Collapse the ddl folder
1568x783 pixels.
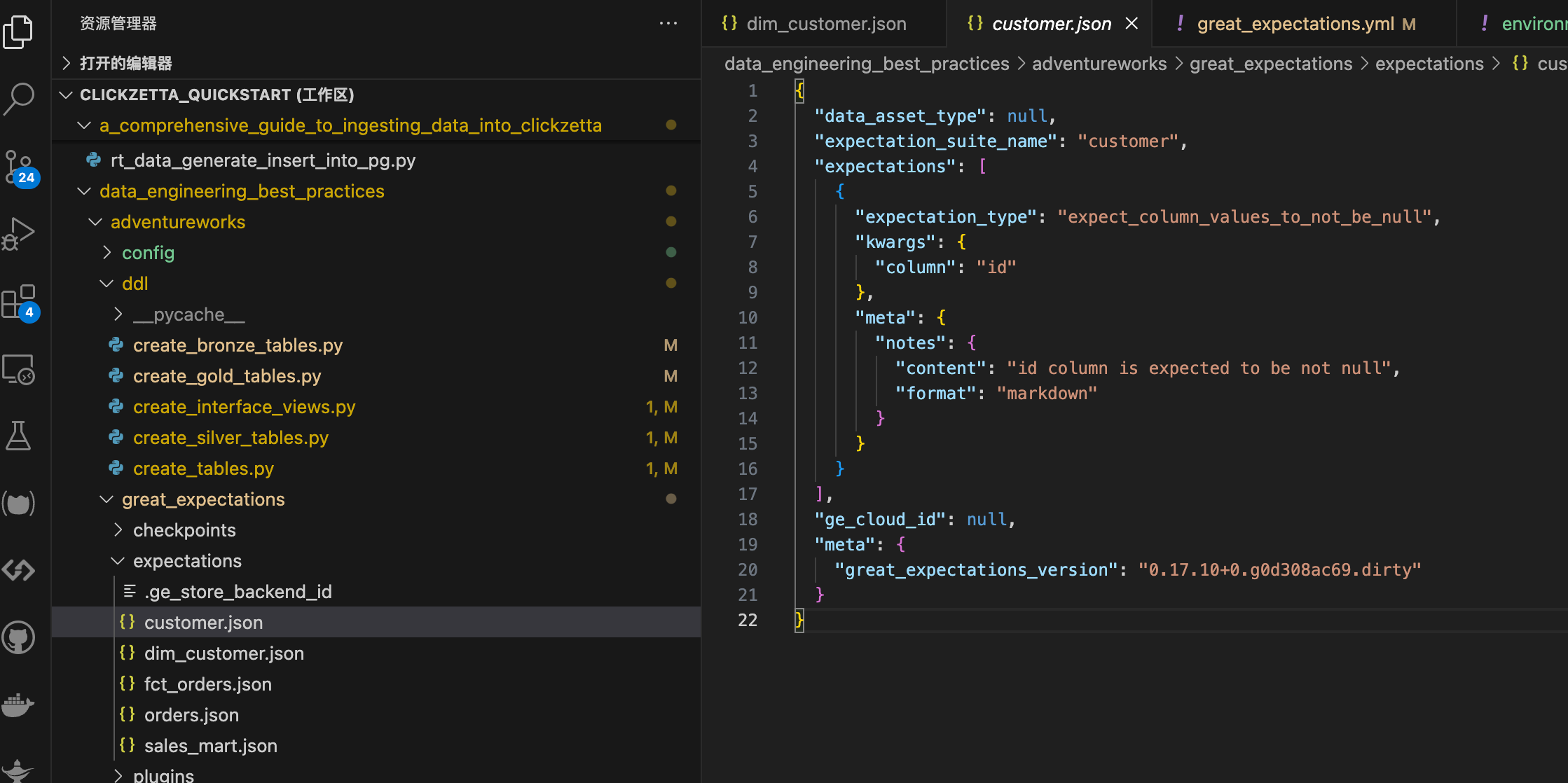tap(135, 284)
